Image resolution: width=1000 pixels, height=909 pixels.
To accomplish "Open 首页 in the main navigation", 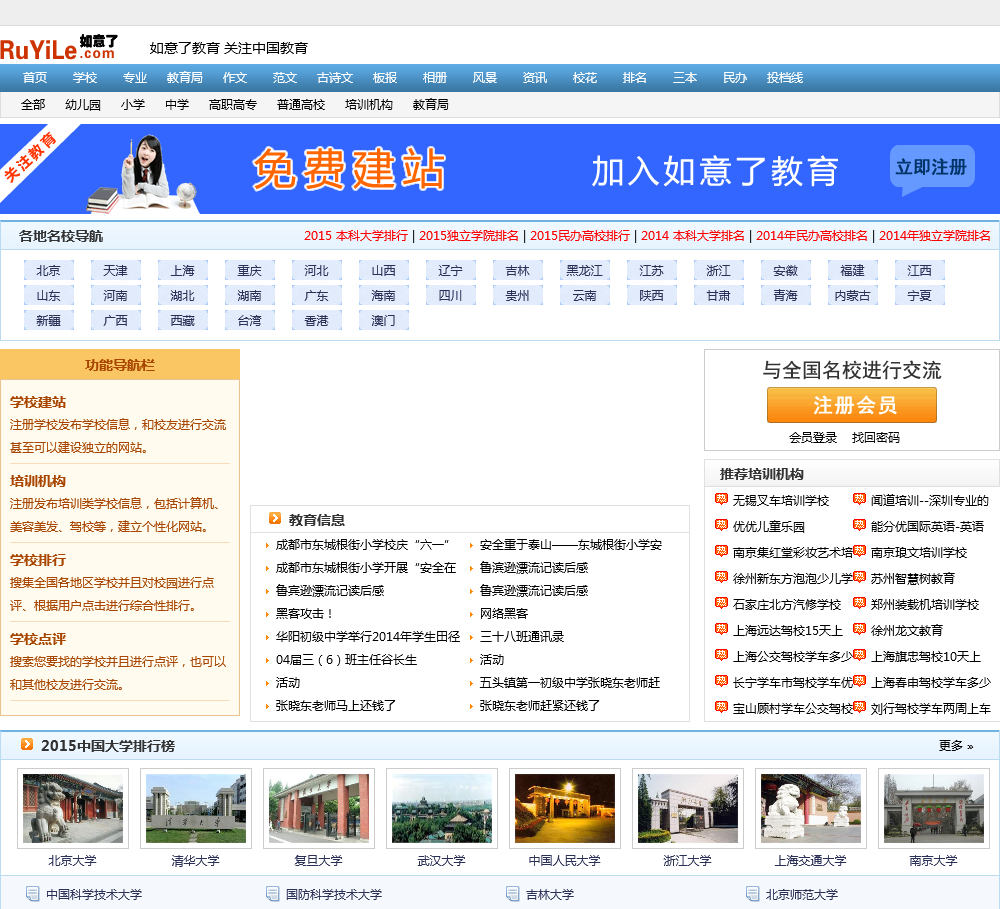I will (34, 78).
